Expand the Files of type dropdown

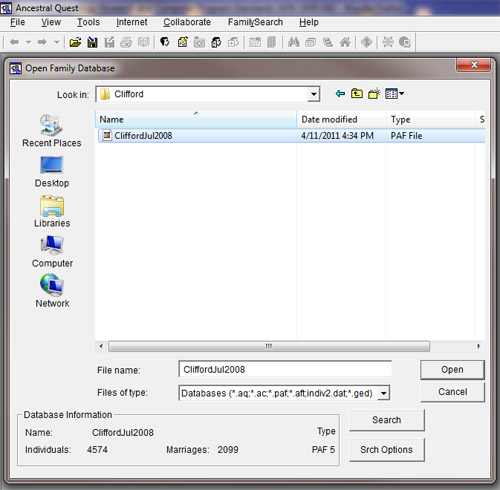tap(384, 393)
